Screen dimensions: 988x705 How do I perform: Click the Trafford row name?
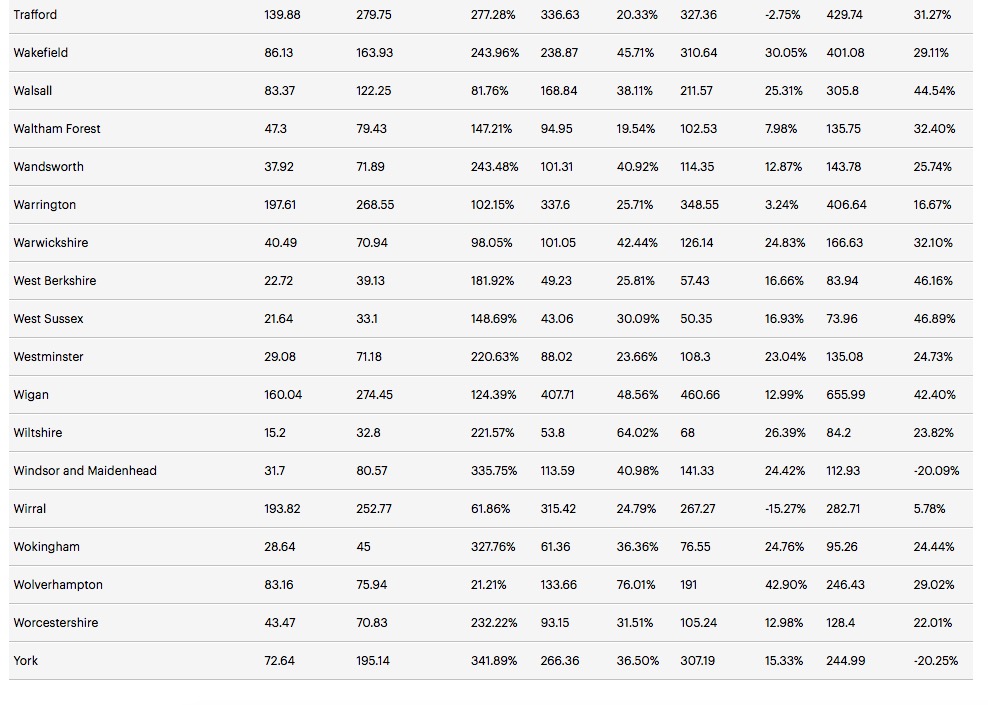[x=35, y=15]
